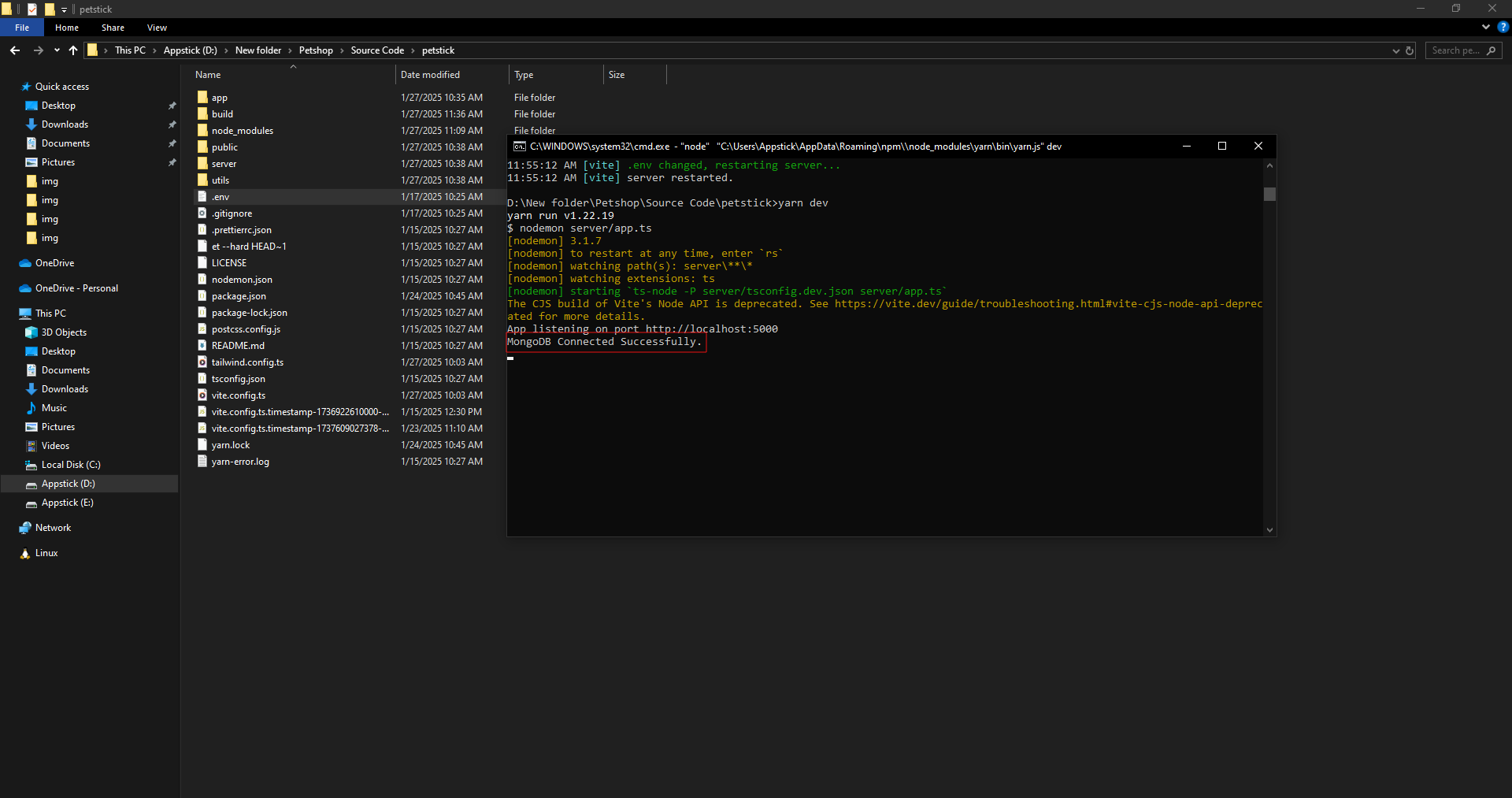Screen dimensions: 1512x798
Task: Open the Help question mark icon
Action: coord(1503,27)
